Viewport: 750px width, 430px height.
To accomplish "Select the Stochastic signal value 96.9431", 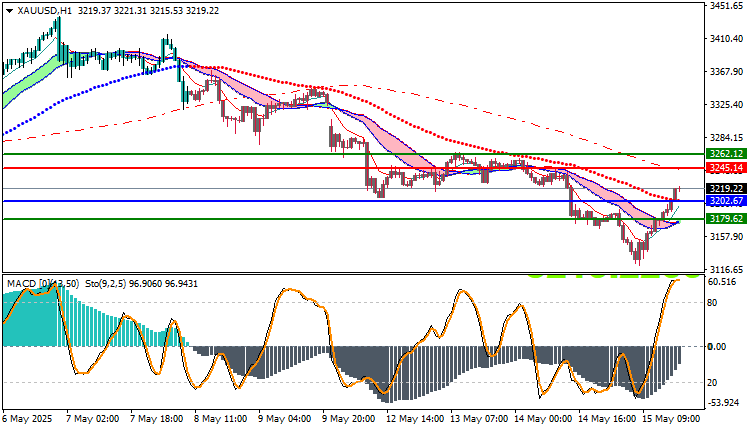I will (x=181, y=284).
